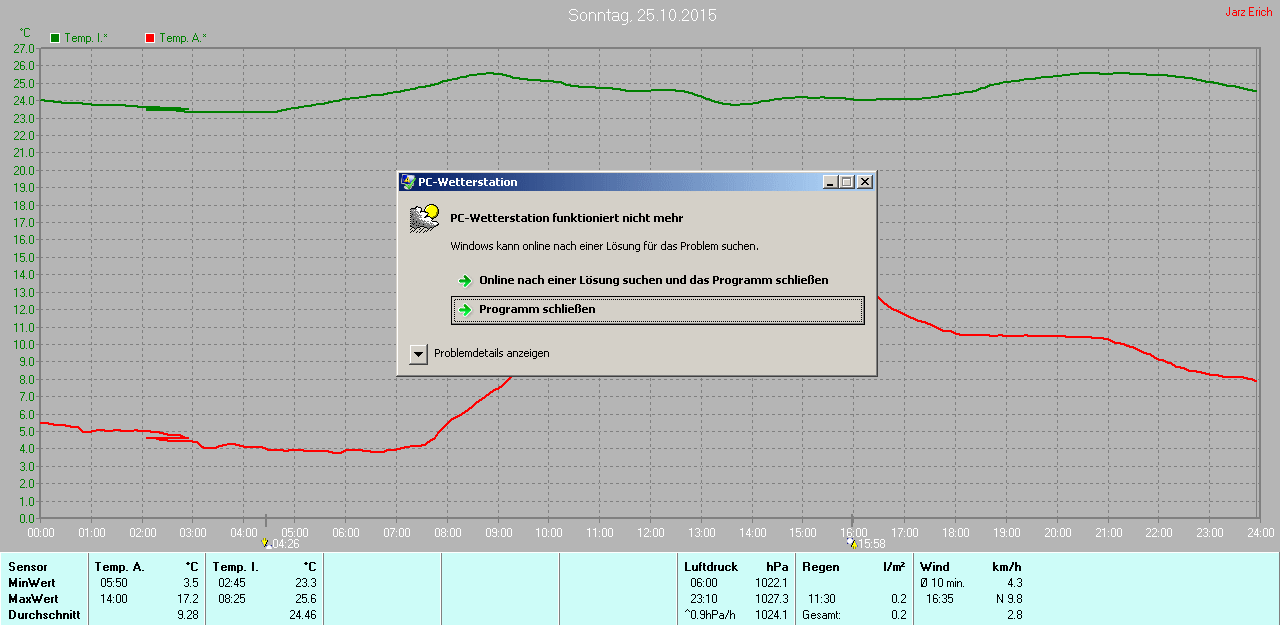Click wind 10 min value 4.3
The image size is (1280, 625).
click(1014, 583)
